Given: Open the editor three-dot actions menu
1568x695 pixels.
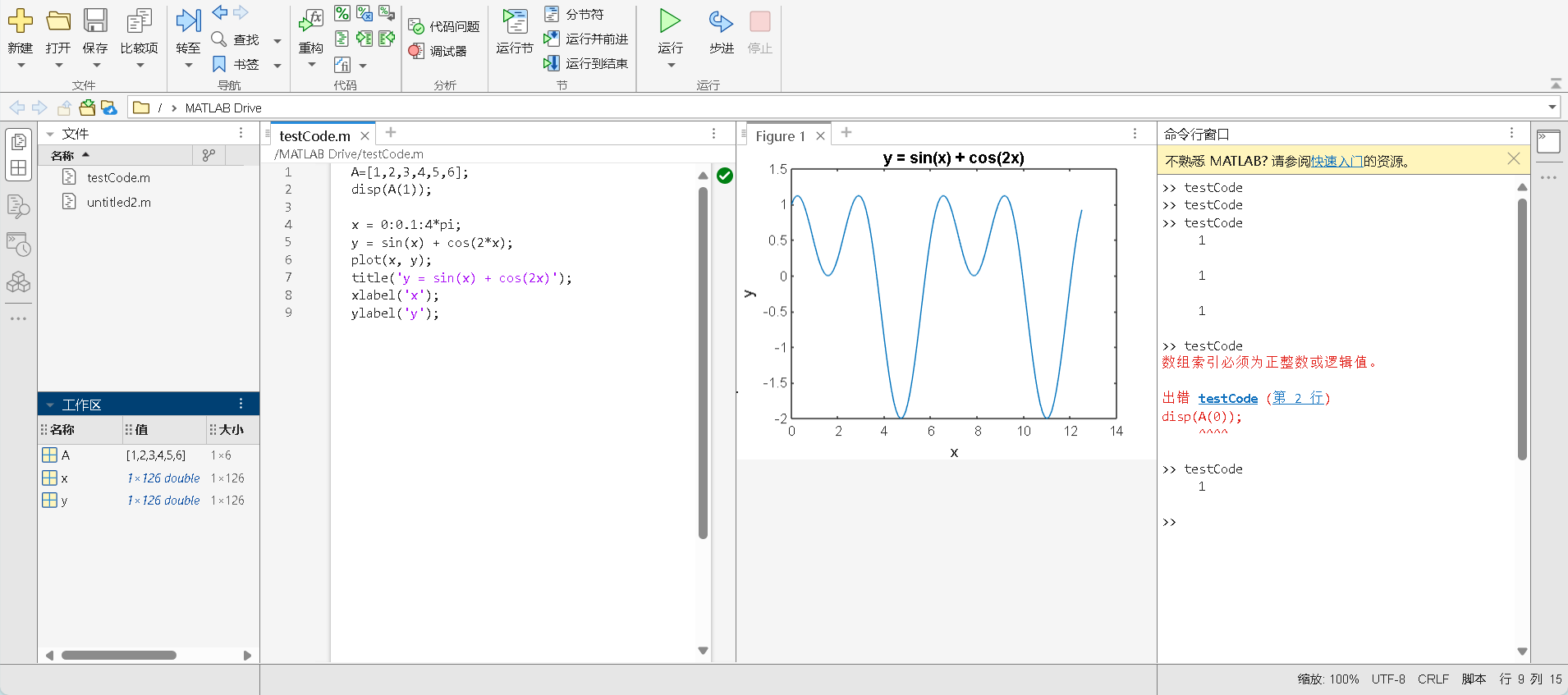Looking at the screenshot, I should 713,133.
